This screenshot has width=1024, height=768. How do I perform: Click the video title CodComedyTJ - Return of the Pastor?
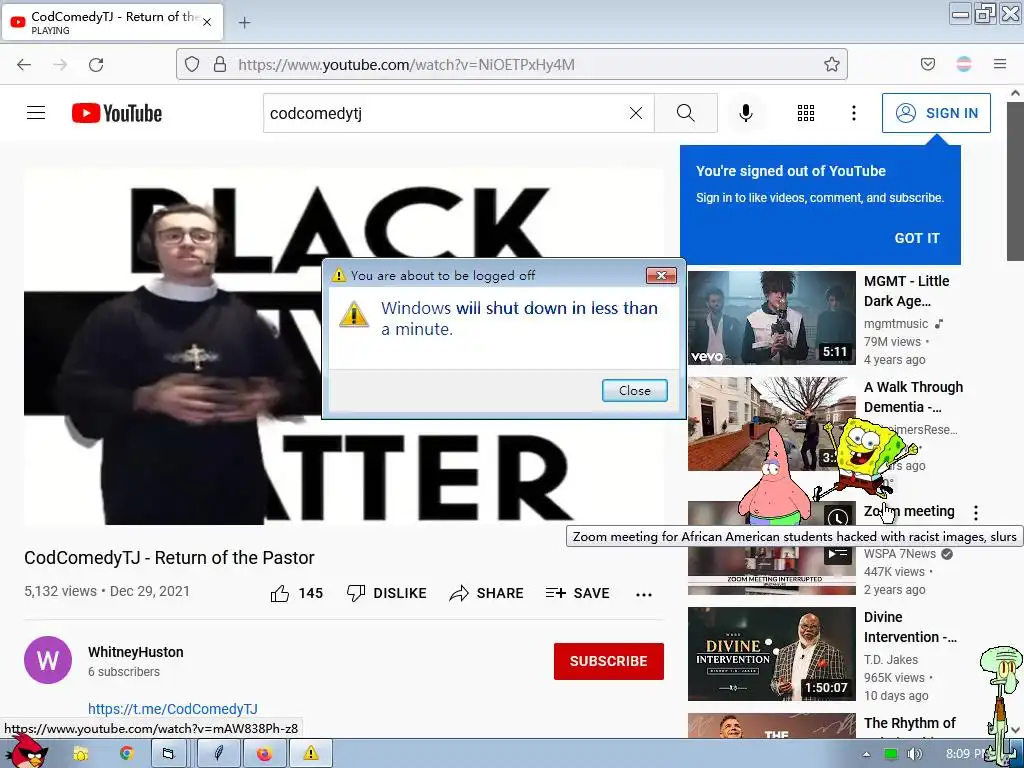169,558
